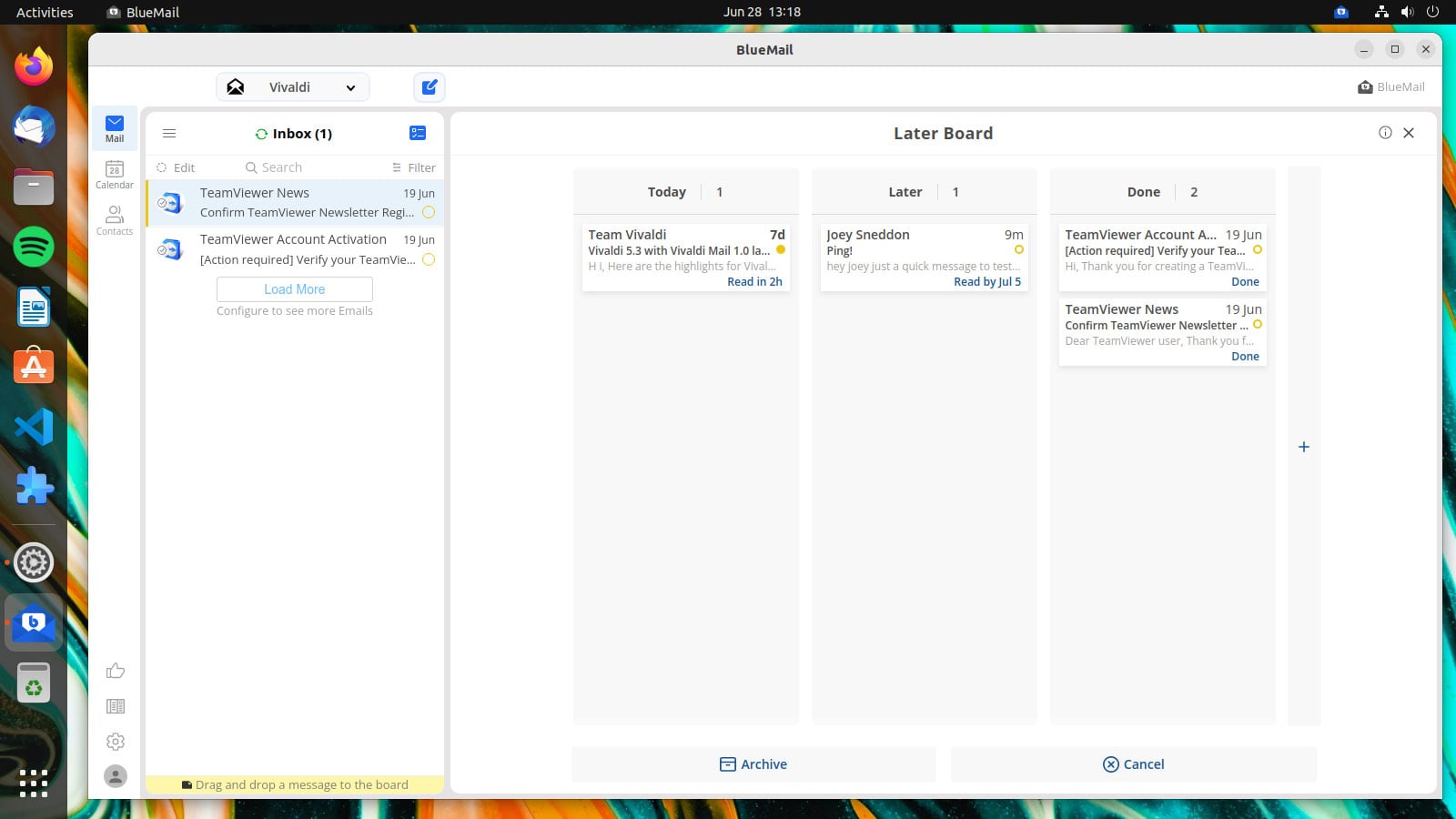Open the Later Board tasks view icon

[x=418, y=133]
